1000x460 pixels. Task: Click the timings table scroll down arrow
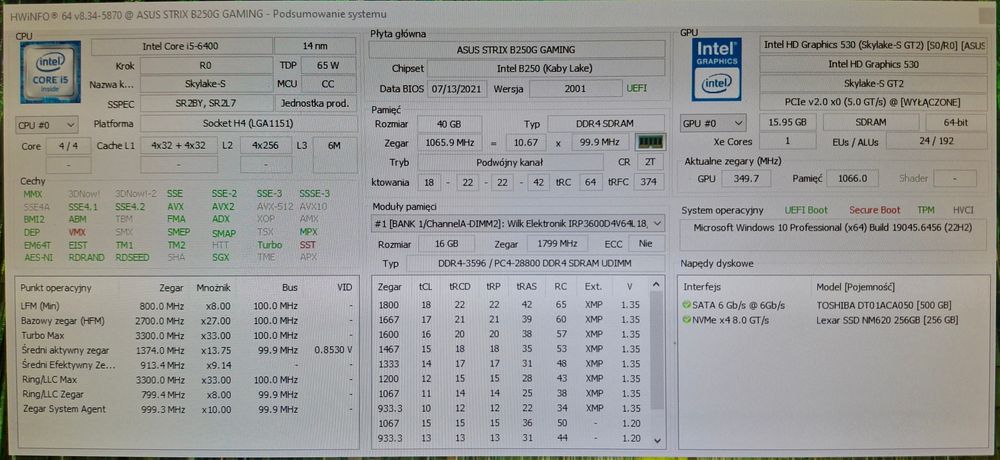click(x=655, y=440)
